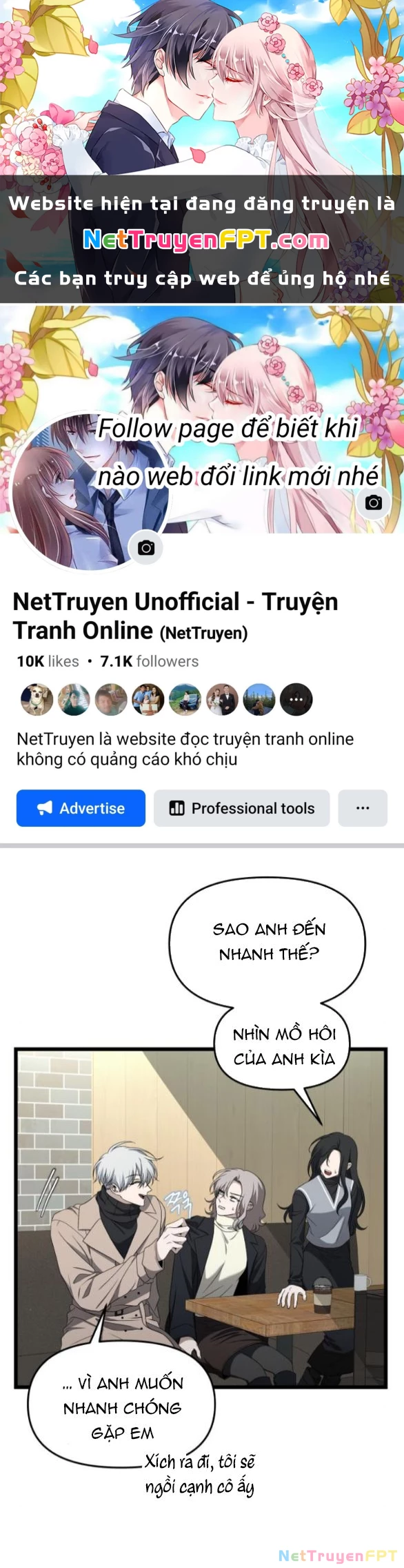Image resolution: width=404 pixels, height=1568 pixels.
Task: Open Professional tools
Action: pyautogui.click(x=241, y=808)
